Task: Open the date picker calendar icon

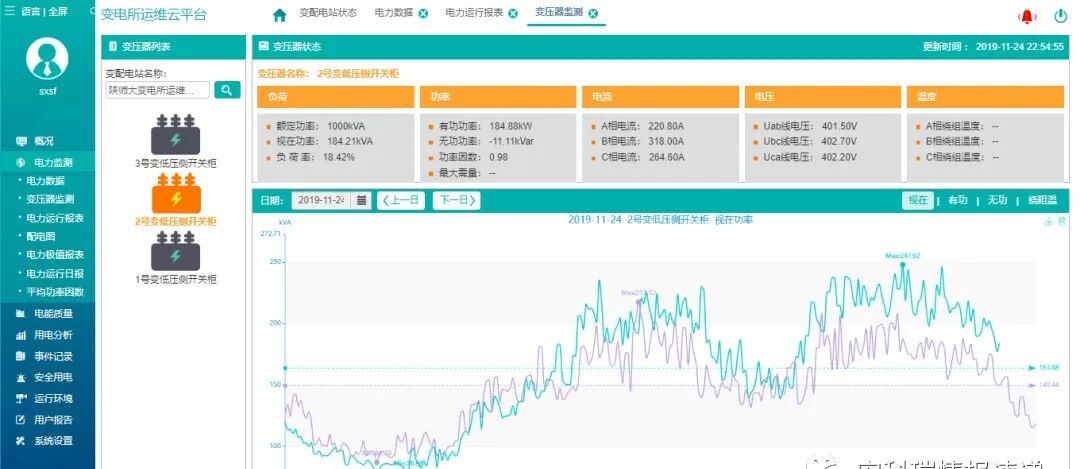Action: [x=362, y=200]
